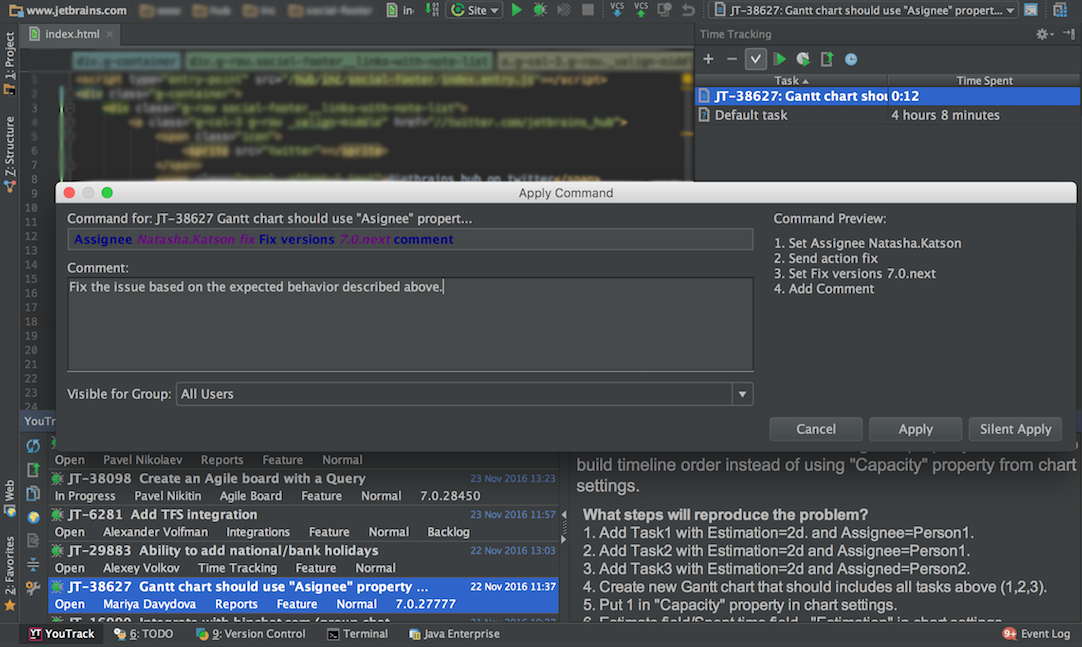This screenshot has width=1082, height=647.
Task: Close the index.html editor tab
Action: (110, 34)
